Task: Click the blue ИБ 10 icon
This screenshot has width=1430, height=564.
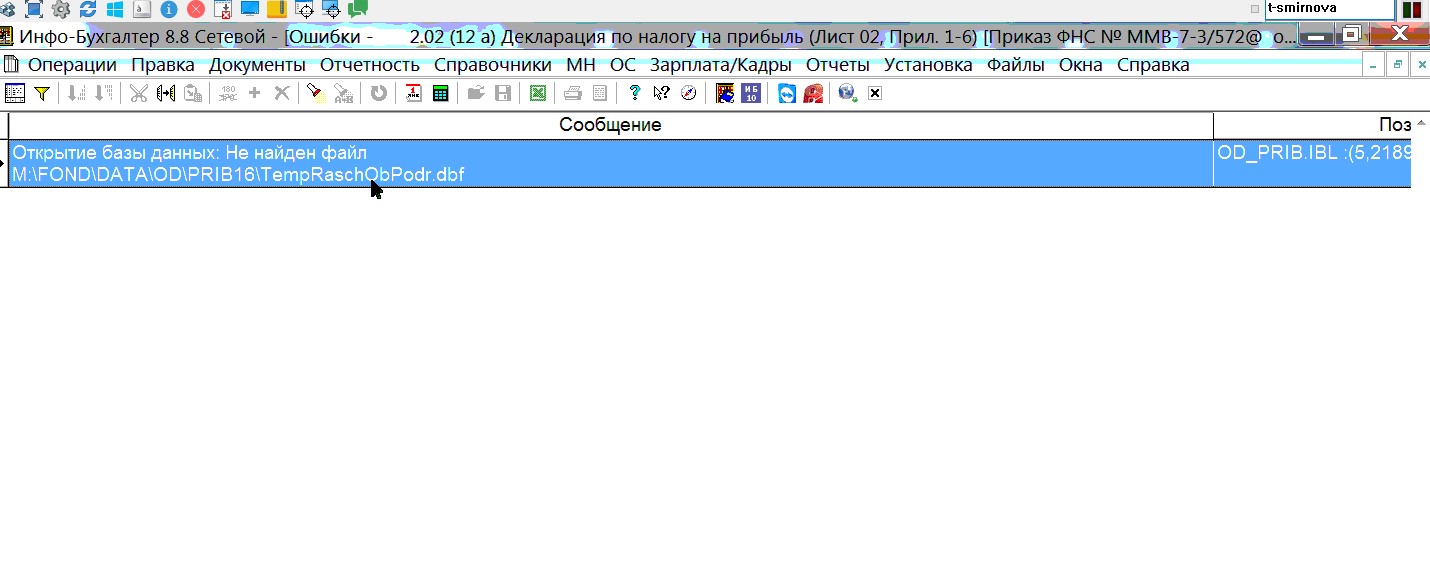Action: tap(753, 94)
